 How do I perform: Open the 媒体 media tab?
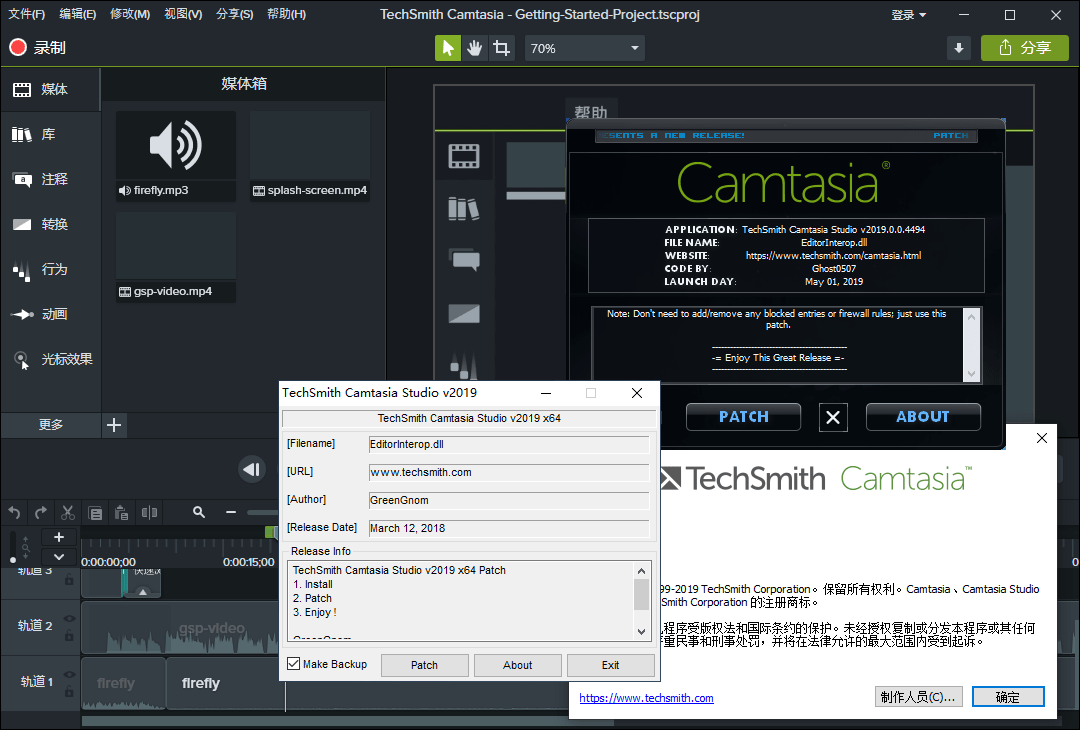pyautogui.click(x=50, y=90)
